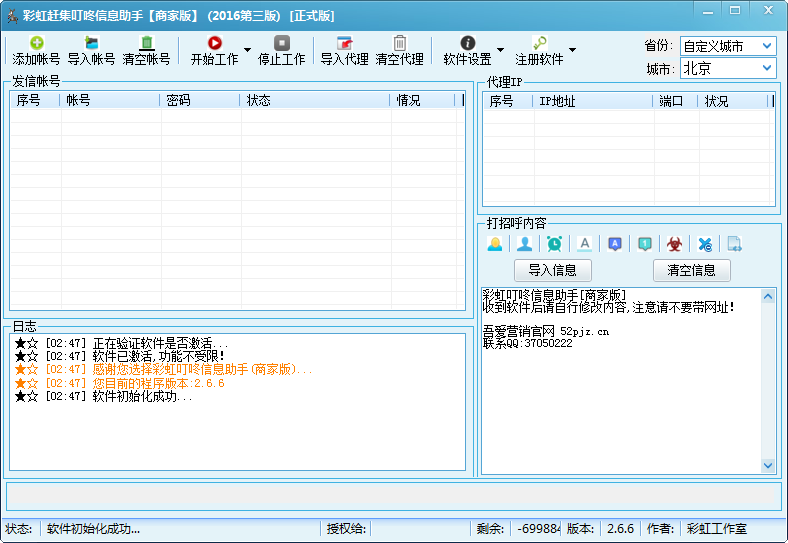The image size is (788, 543).
Task: Open the 注册软件 register menu
Action: point(539,50)
